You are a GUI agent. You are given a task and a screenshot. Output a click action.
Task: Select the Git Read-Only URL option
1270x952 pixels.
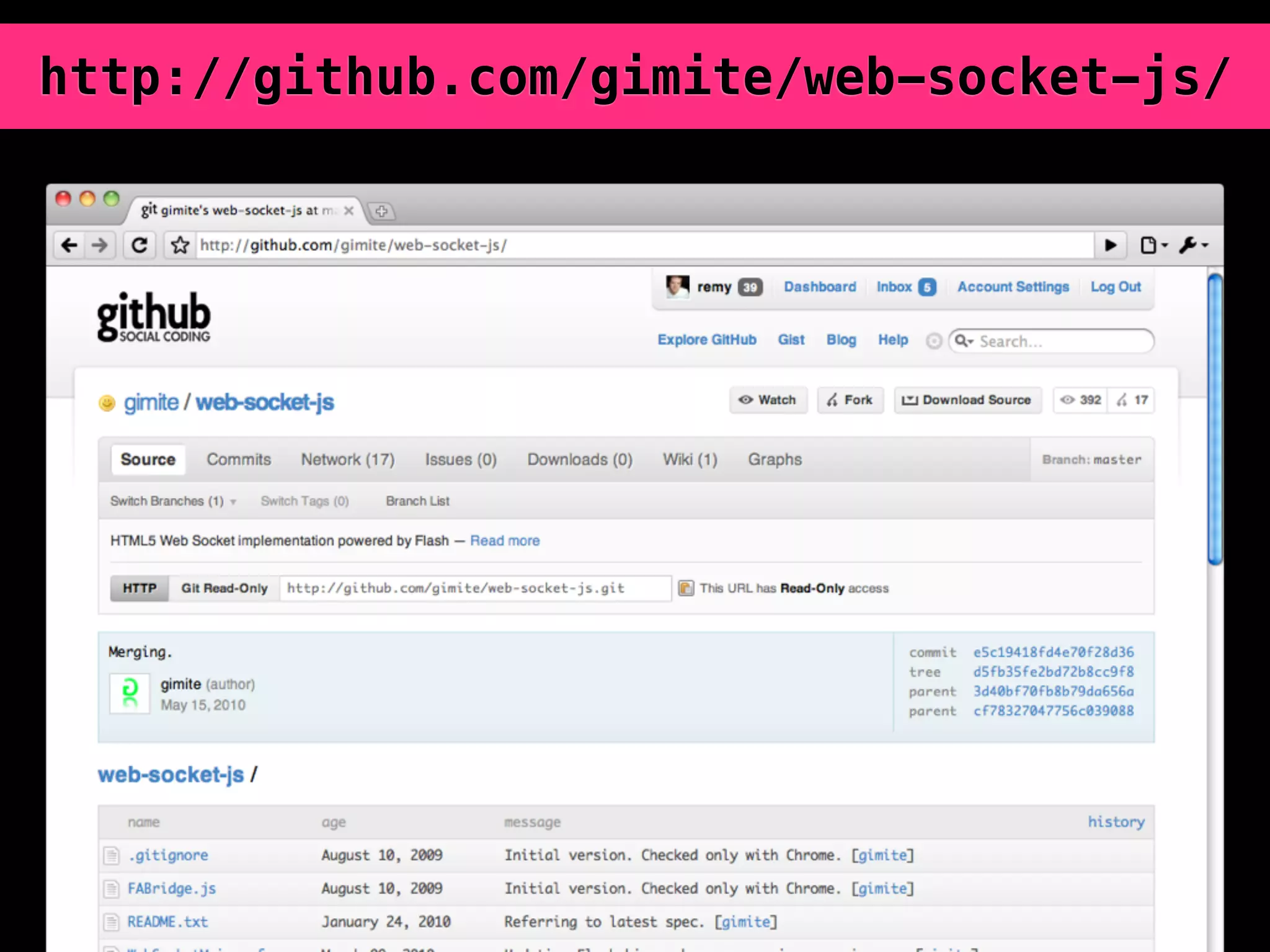pyautogui.click(x=224, y=588)
